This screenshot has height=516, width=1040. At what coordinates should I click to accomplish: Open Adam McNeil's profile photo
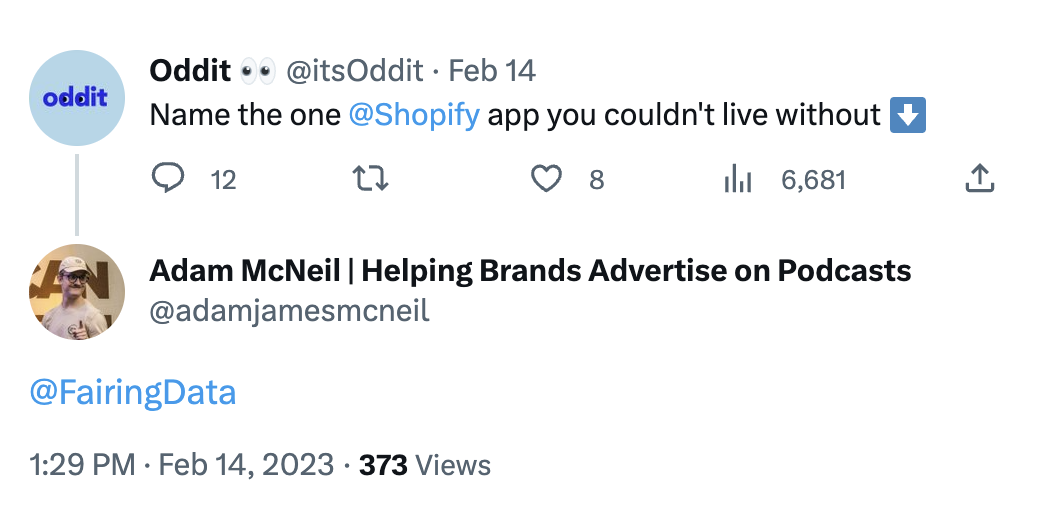coord(76,292)
